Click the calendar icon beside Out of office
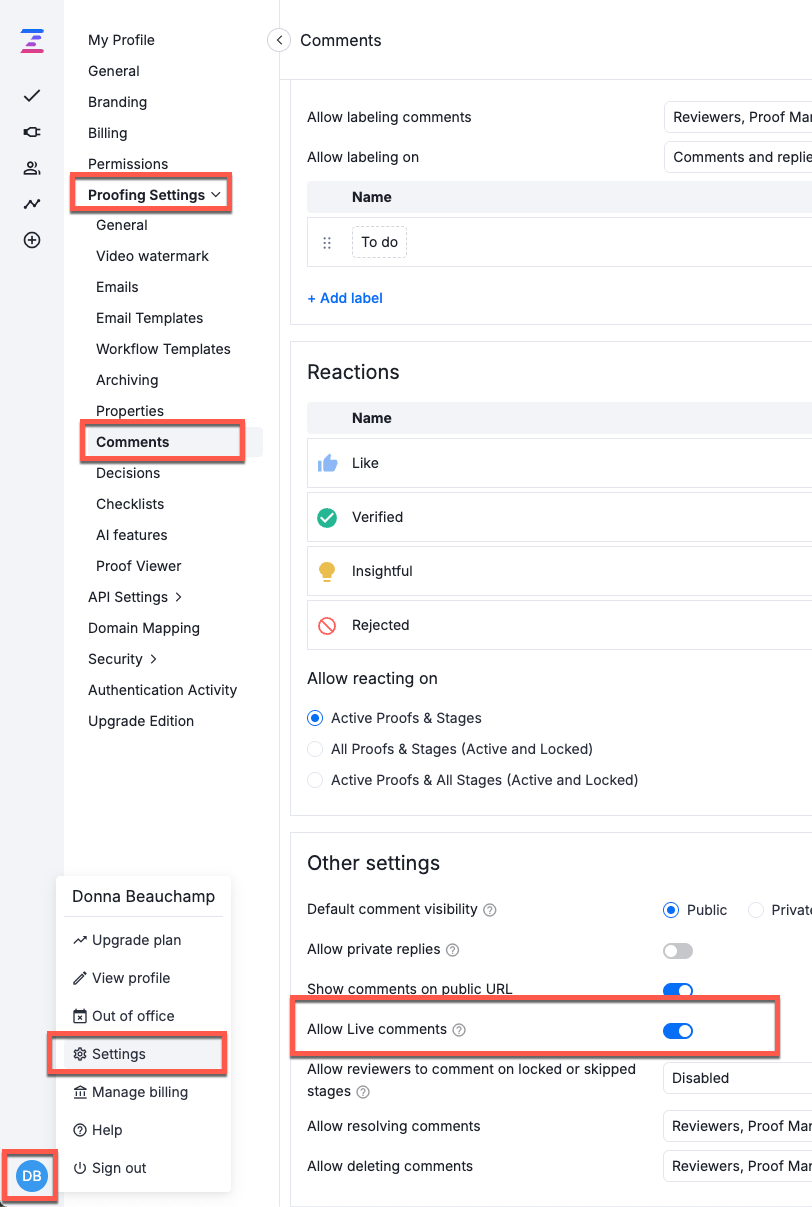 point(80,1016)
